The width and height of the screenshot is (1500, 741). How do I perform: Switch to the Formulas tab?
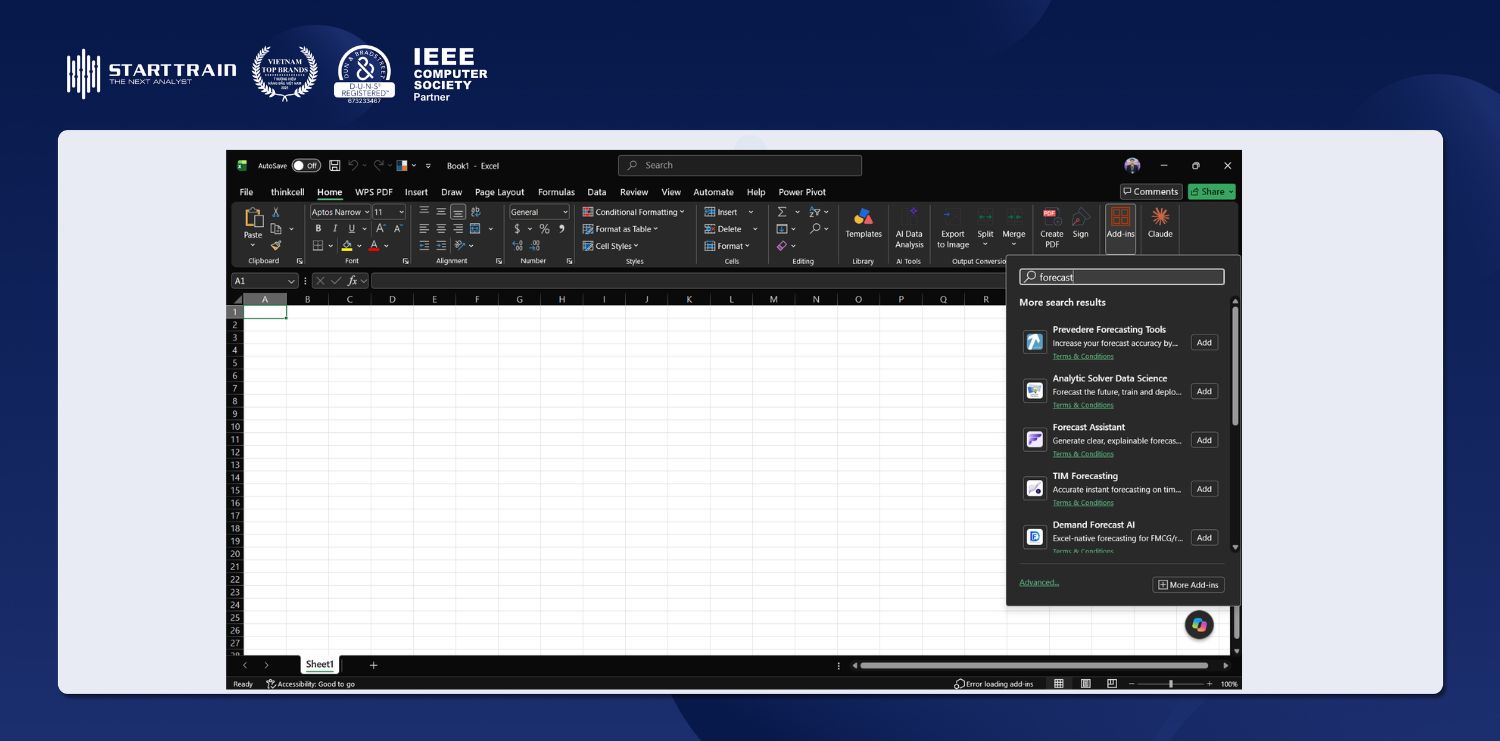556,192
